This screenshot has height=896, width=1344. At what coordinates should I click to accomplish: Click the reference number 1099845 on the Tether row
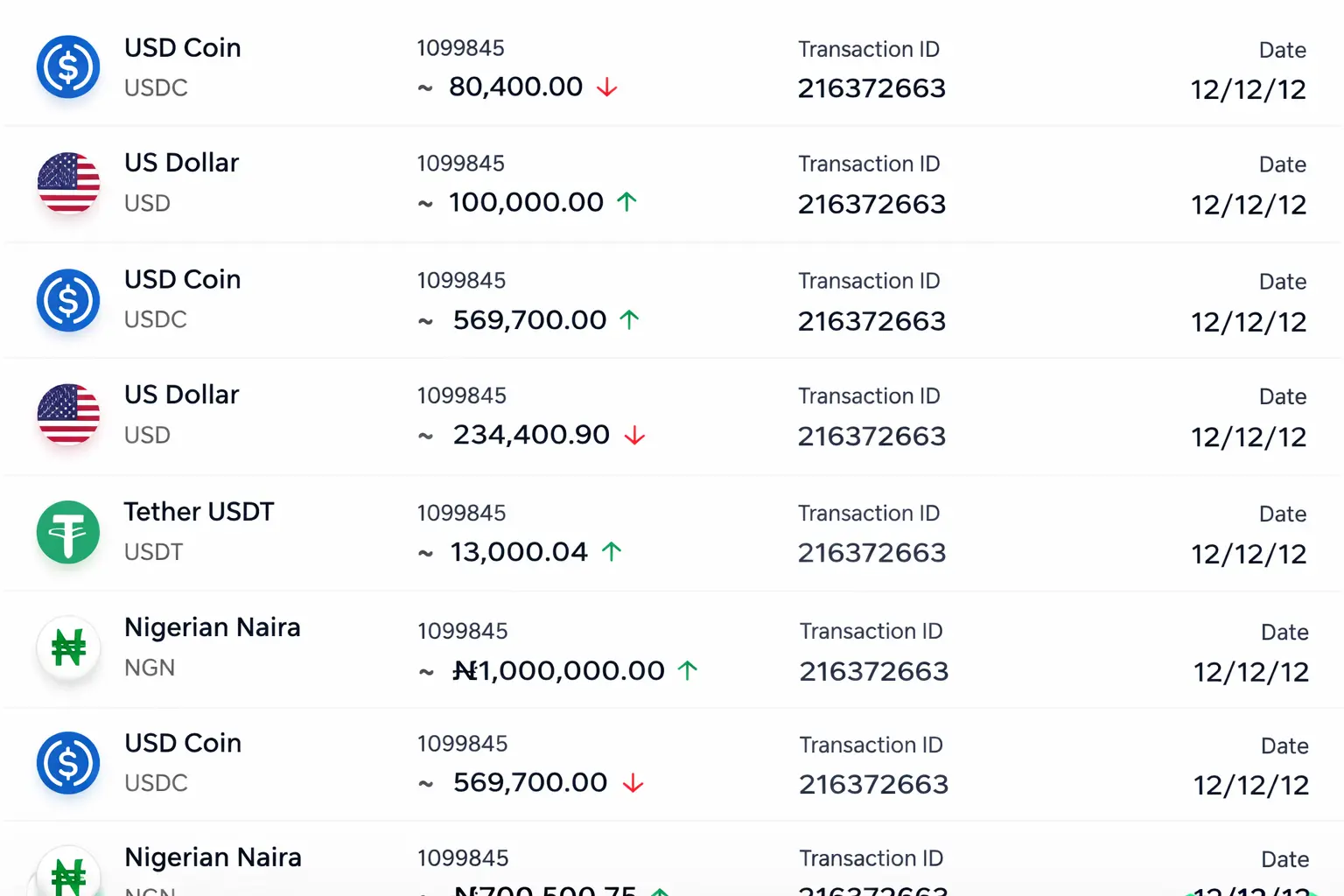point(463,512)
